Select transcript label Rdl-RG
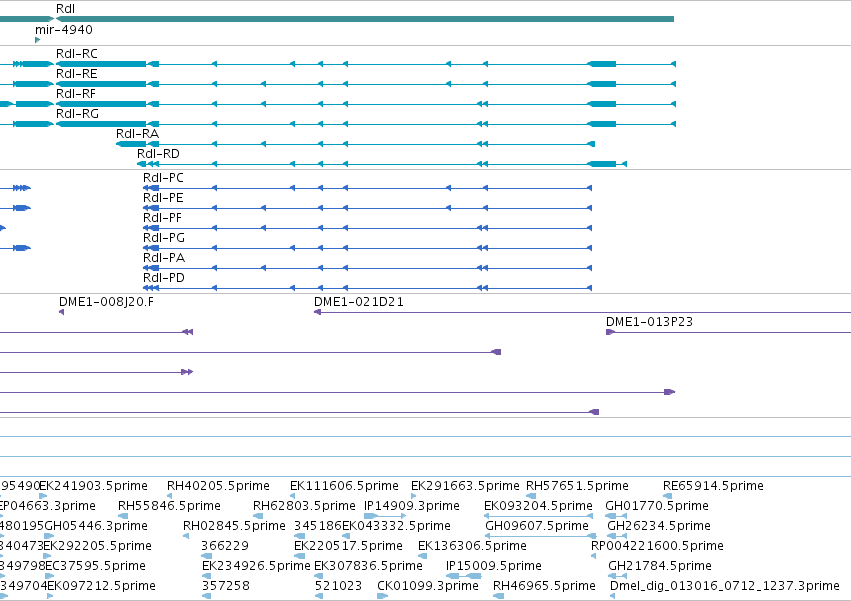 pos(78,114)
